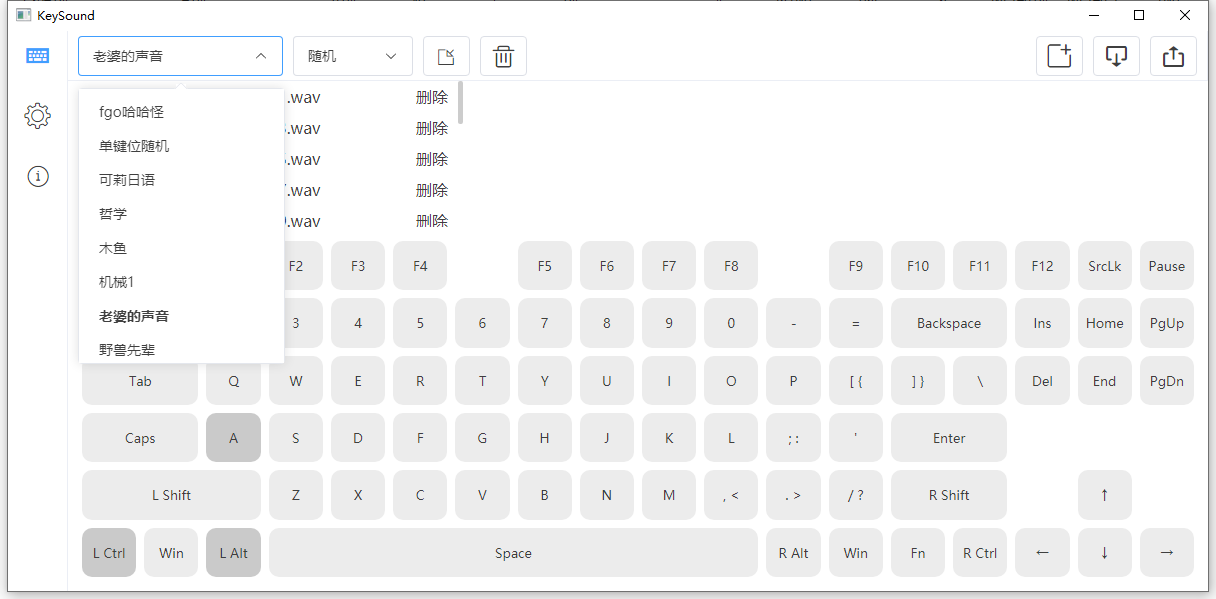Toggle the highlighted A key
This screenshot has height=599, width=1216.
click(233, 438)
